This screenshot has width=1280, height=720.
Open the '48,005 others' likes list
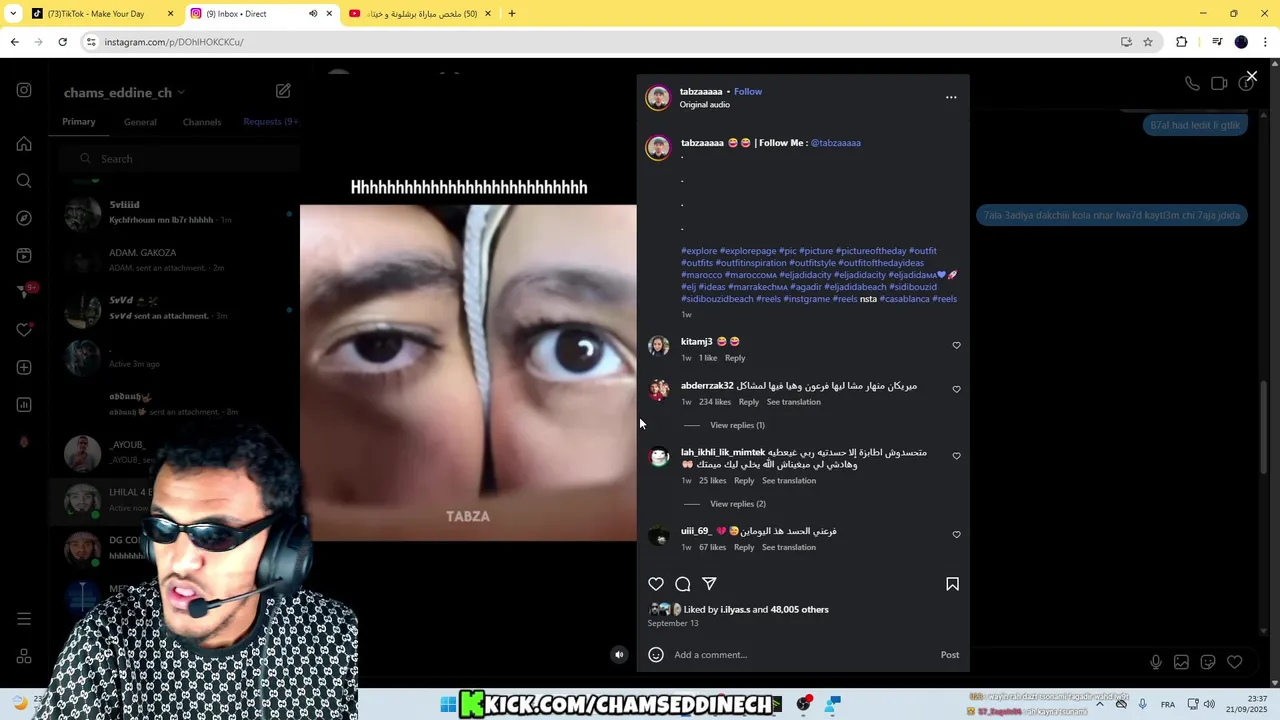pyautogui.click(x=800, y=610)
